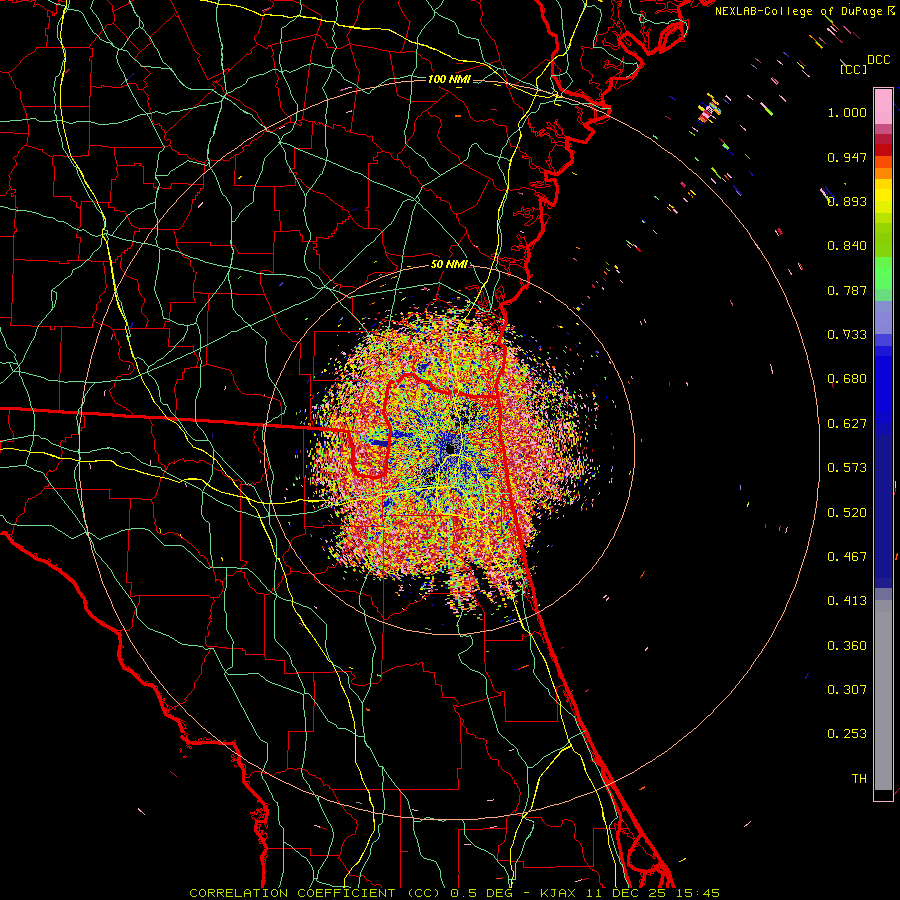The height and width of the screenshot is (900, 900).
Task: Click the 0.413 scale label
Action: pyautogui.click(x=847, y=601)
